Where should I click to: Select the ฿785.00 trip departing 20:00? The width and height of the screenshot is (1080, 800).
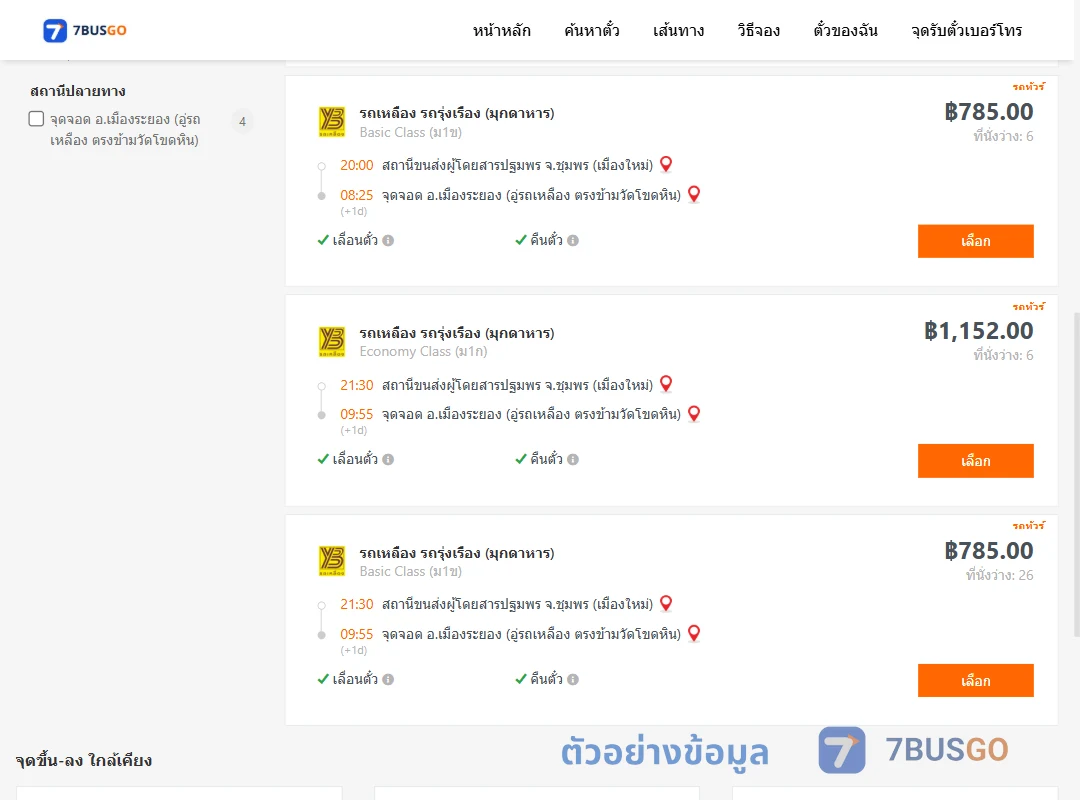point(975,241)
